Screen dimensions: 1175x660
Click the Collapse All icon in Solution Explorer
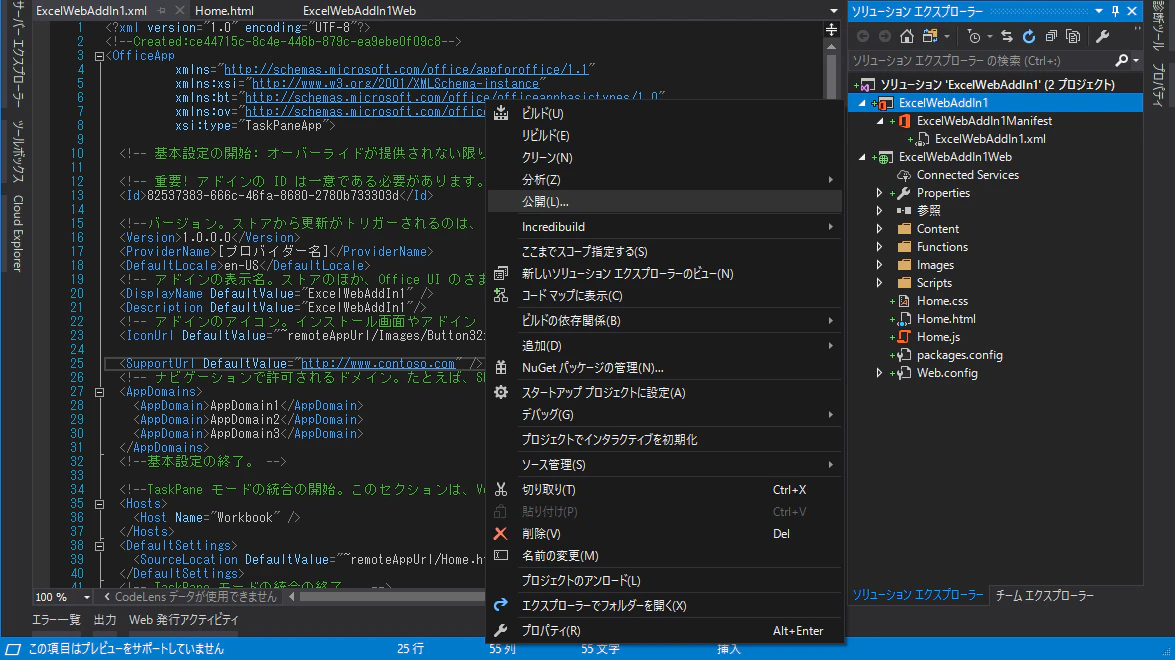click(1051, 36)
